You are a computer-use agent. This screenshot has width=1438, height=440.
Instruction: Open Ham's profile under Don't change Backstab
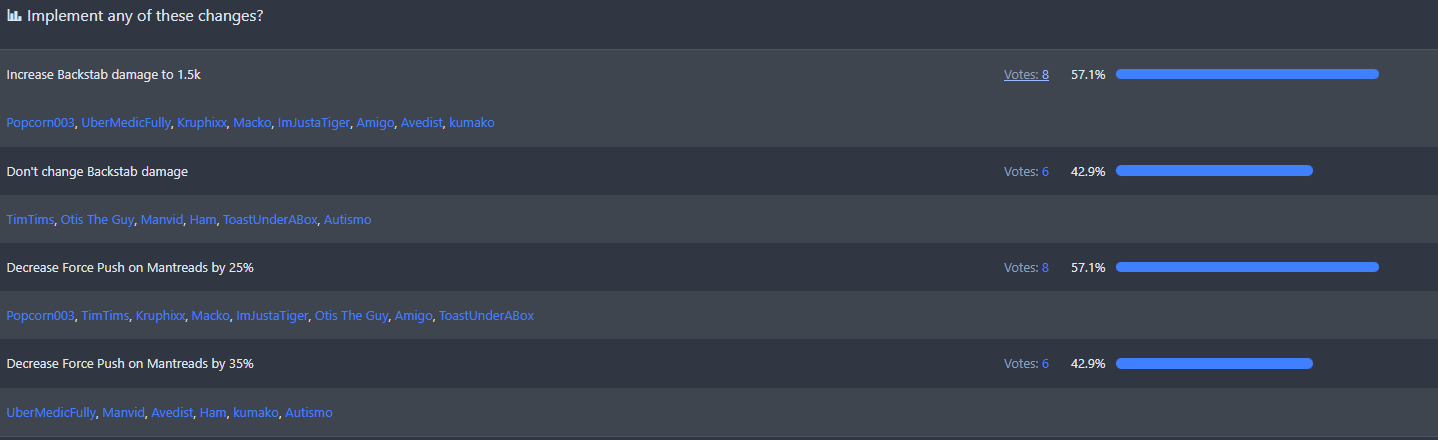202,220
